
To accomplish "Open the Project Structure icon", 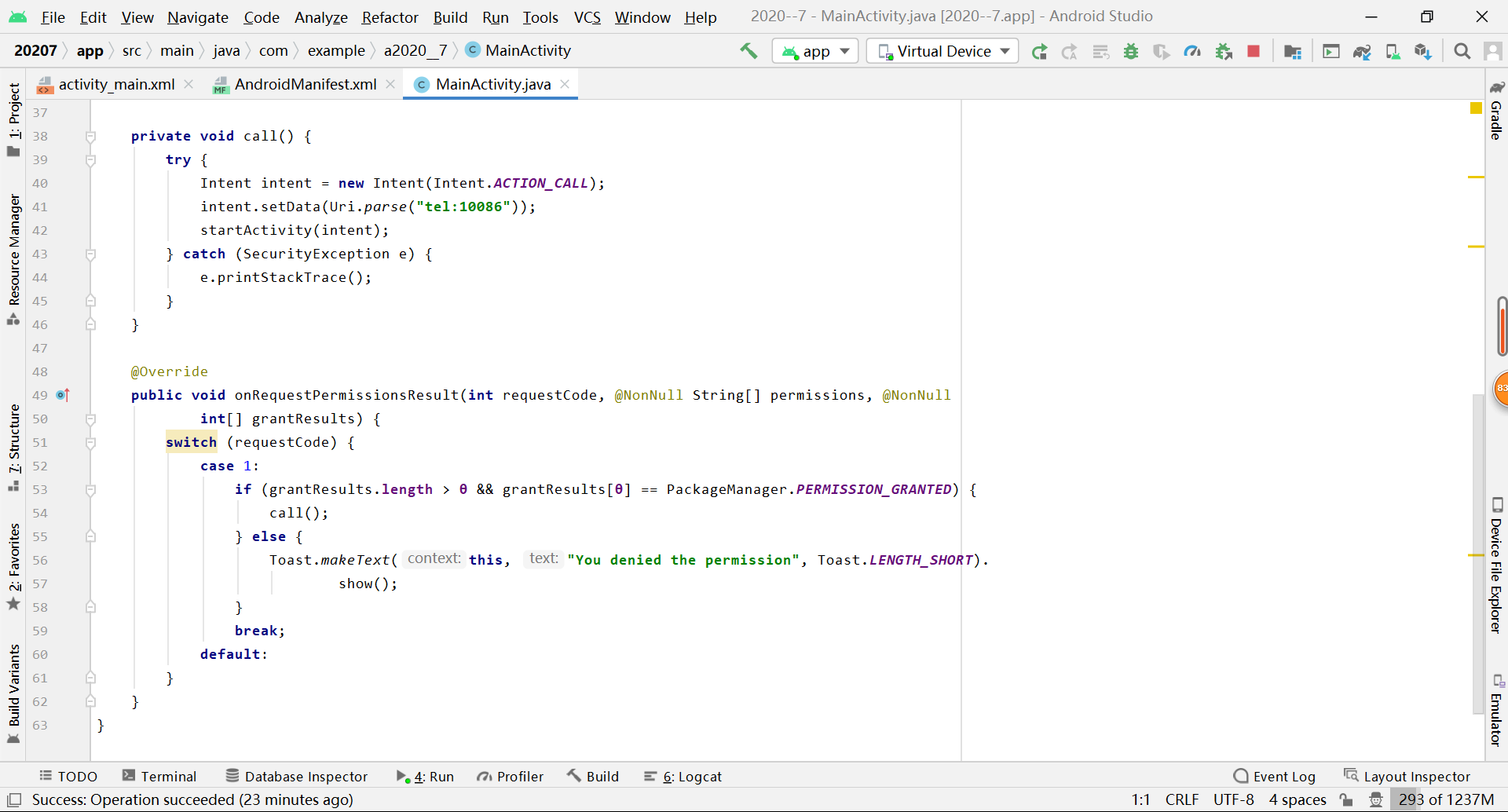I will click(x=1293, y=52).
